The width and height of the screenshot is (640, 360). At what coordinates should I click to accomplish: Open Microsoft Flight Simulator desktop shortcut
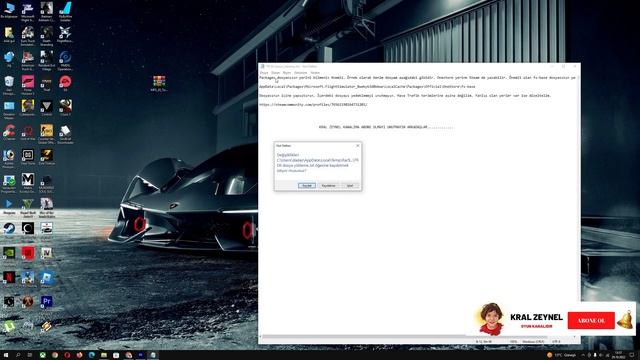pyautogui.click(x=28, y=11)
